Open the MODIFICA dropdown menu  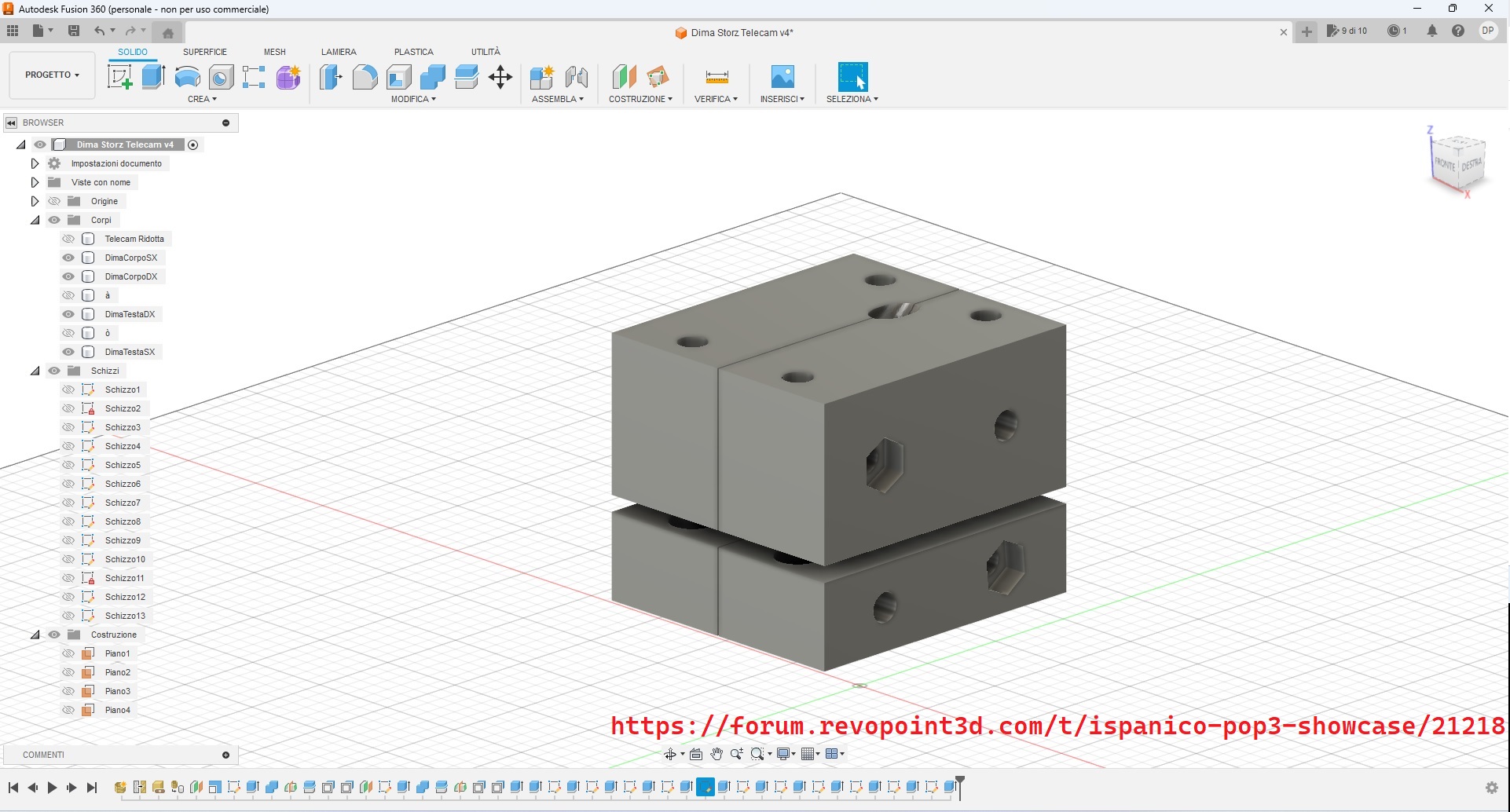tap(413, 99)
